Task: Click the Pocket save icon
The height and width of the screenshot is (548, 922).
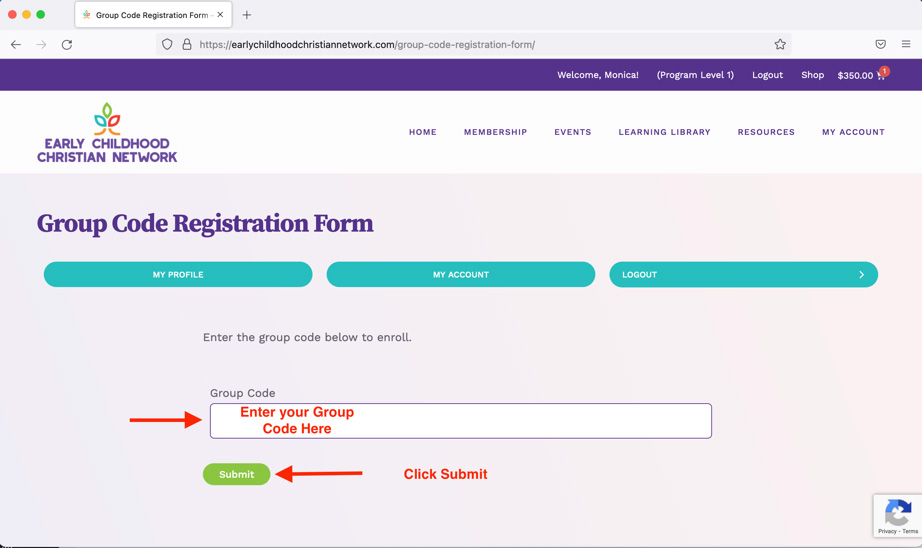Action: point(880,44)
